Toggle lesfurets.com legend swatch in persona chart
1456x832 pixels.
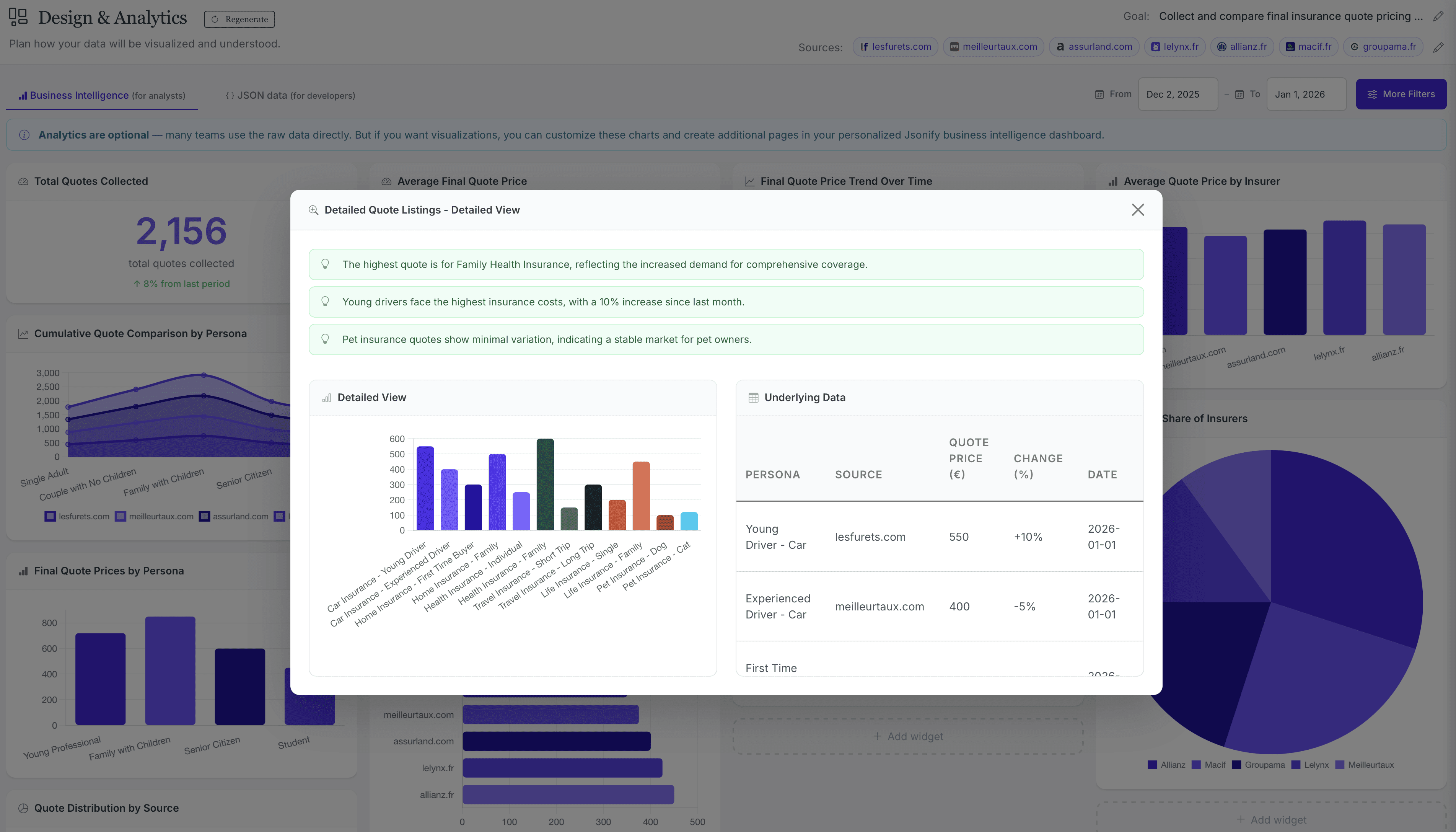(50, 517)
